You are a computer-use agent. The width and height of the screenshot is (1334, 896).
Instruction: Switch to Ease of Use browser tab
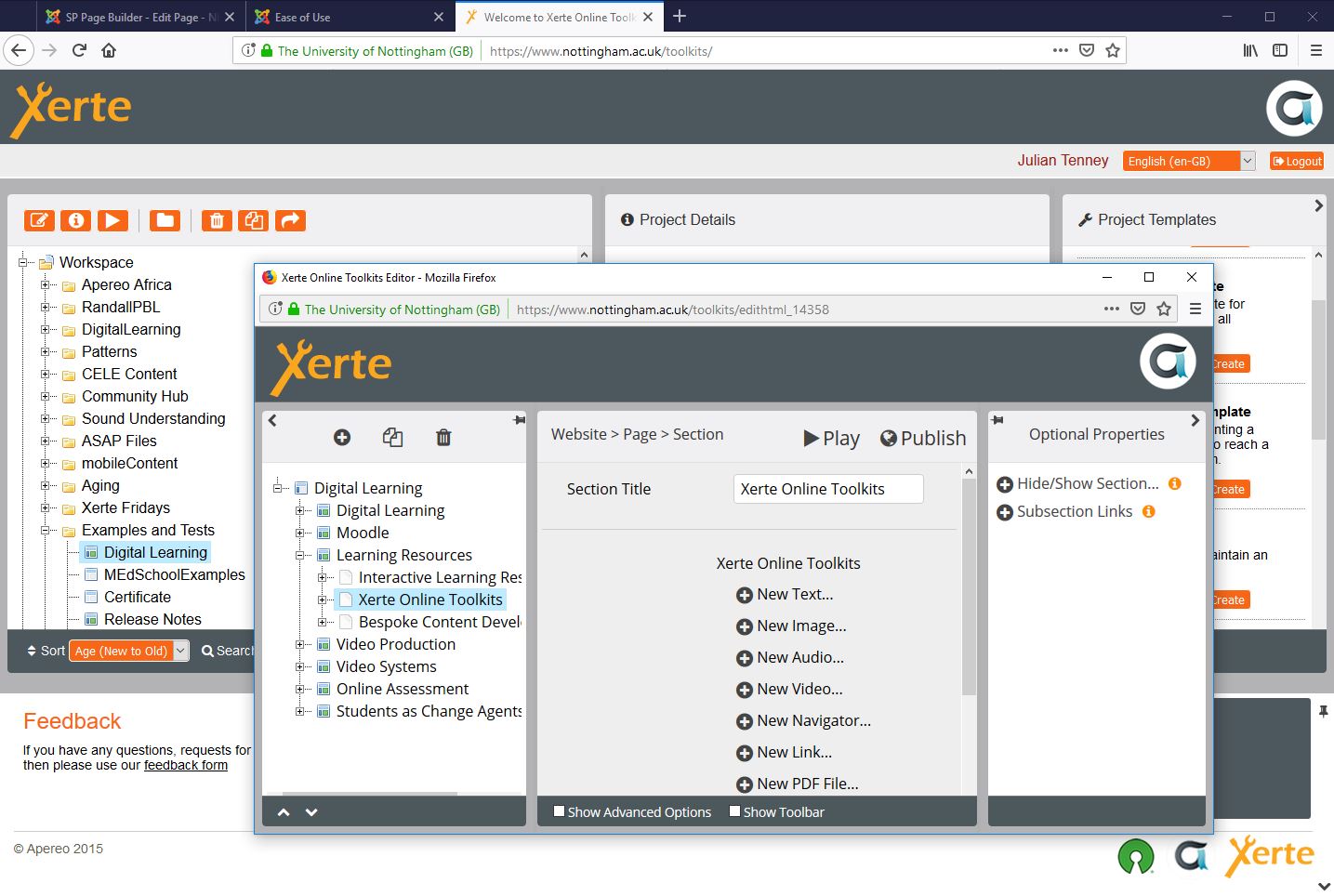[349, 17]
